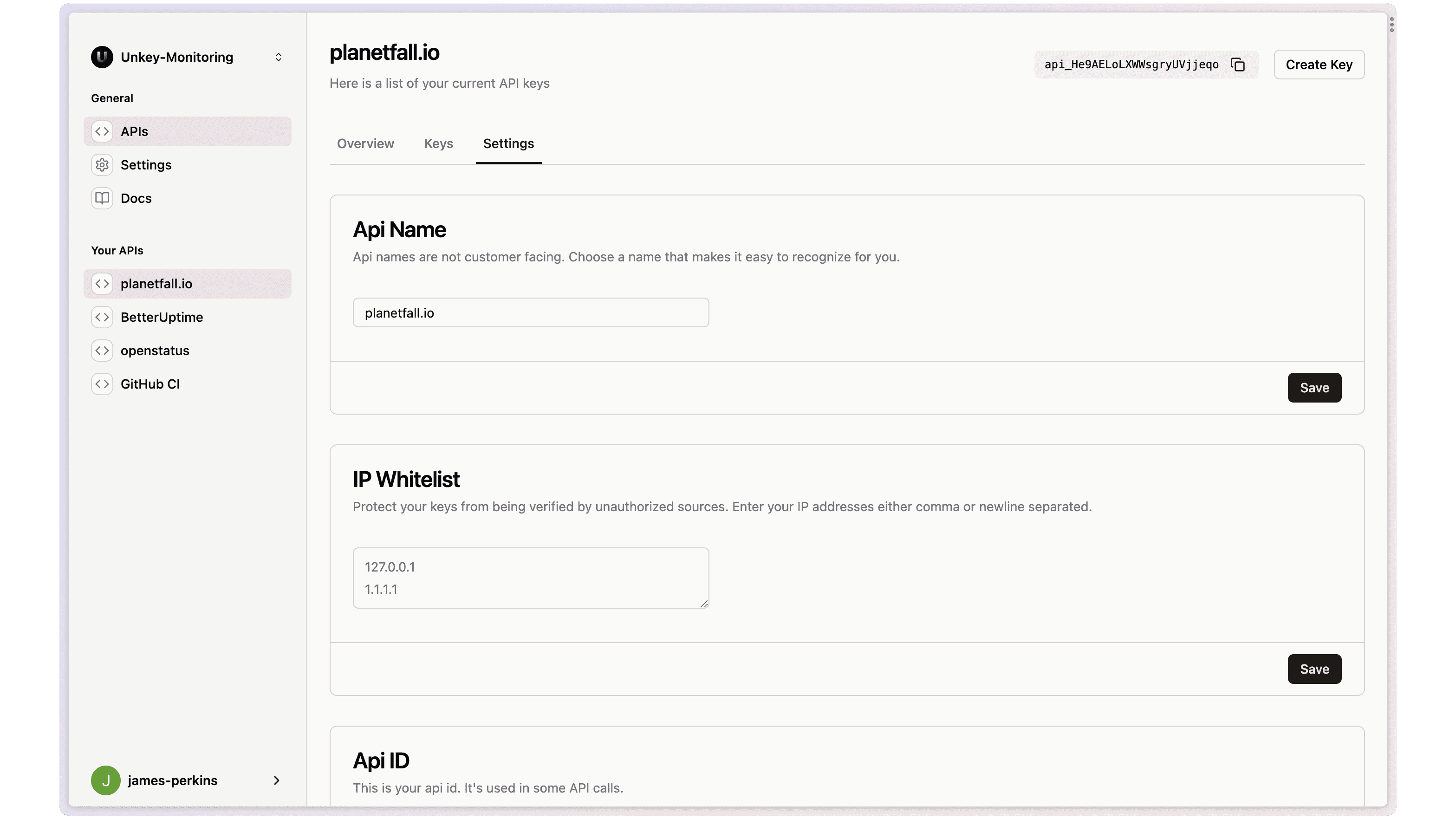Switch to the Keys tab

tap(438, 143)
